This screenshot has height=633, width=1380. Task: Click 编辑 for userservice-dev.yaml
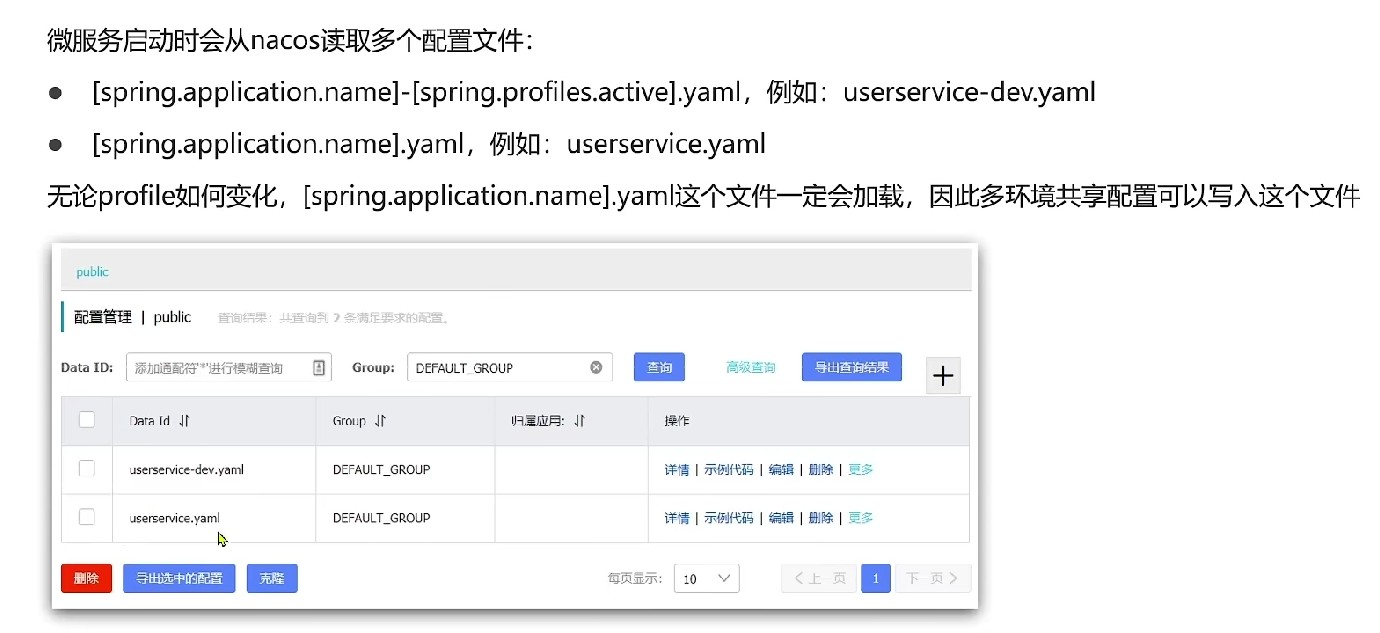781,469
